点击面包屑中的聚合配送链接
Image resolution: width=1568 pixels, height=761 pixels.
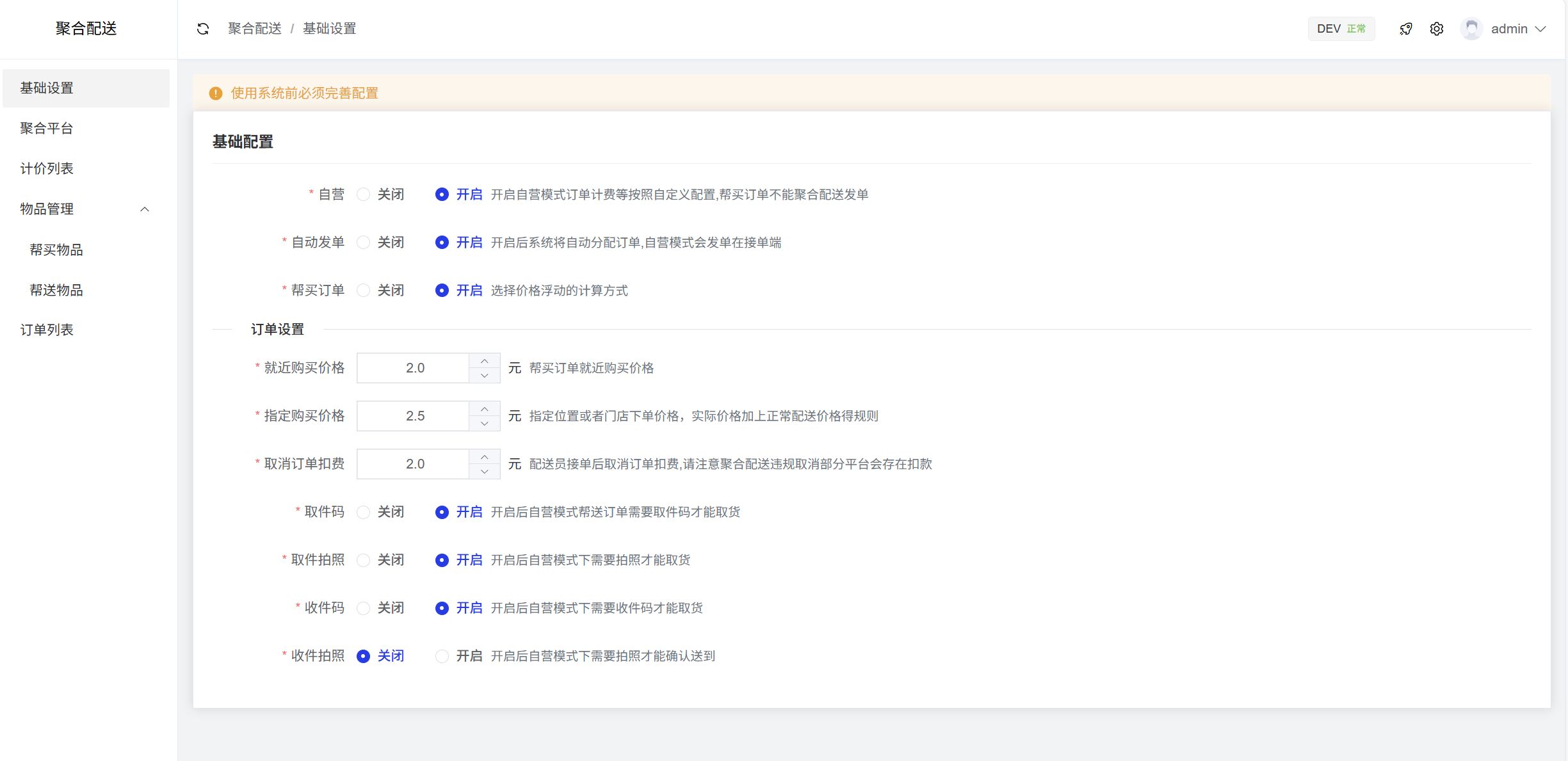[254, 28]
